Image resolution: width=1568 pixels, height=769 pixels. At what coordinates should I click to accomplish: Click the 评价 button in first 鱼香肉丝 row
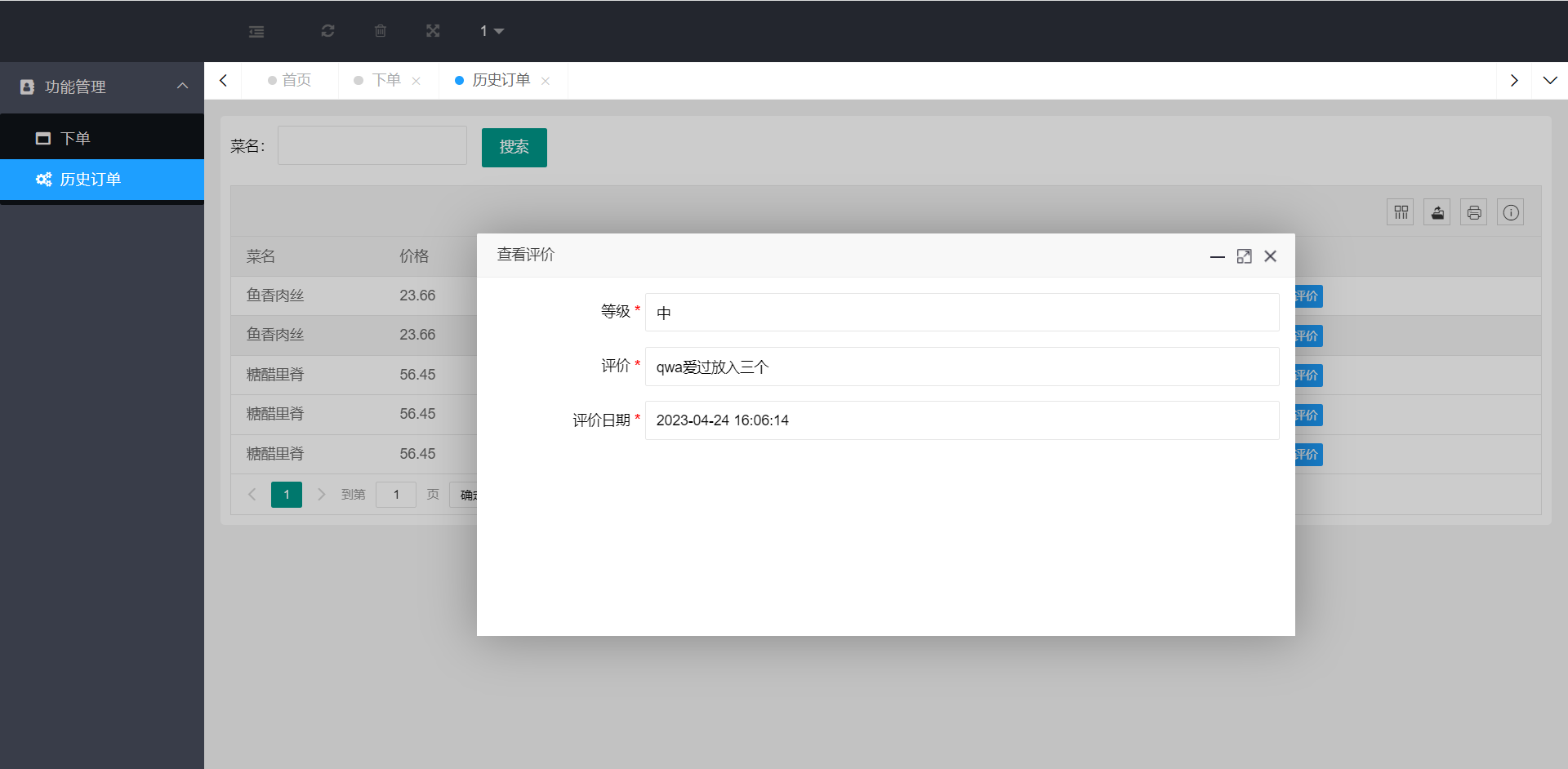click(x=1308, y=296)
